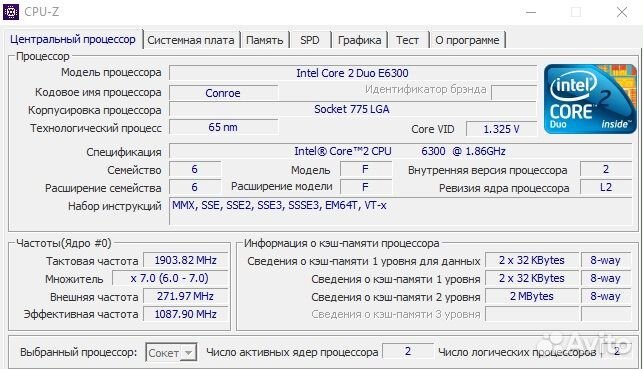
Task: Click the L1 data cache 2 x 32 KBytes value
Action: [532, 260]
